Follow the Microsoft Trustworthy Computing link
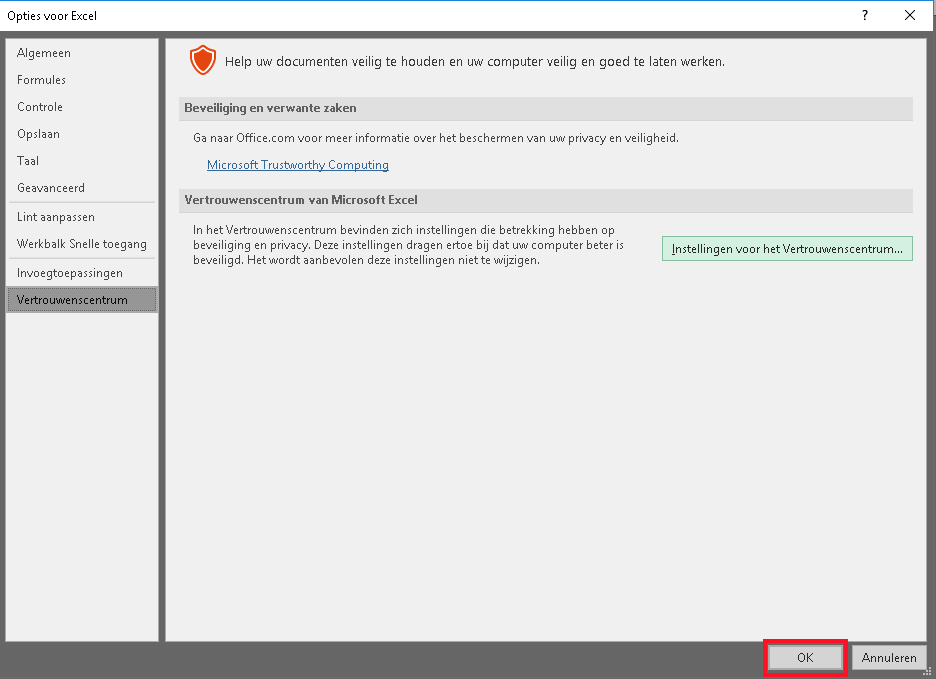The image size is (936, 679). click(297, 165)
